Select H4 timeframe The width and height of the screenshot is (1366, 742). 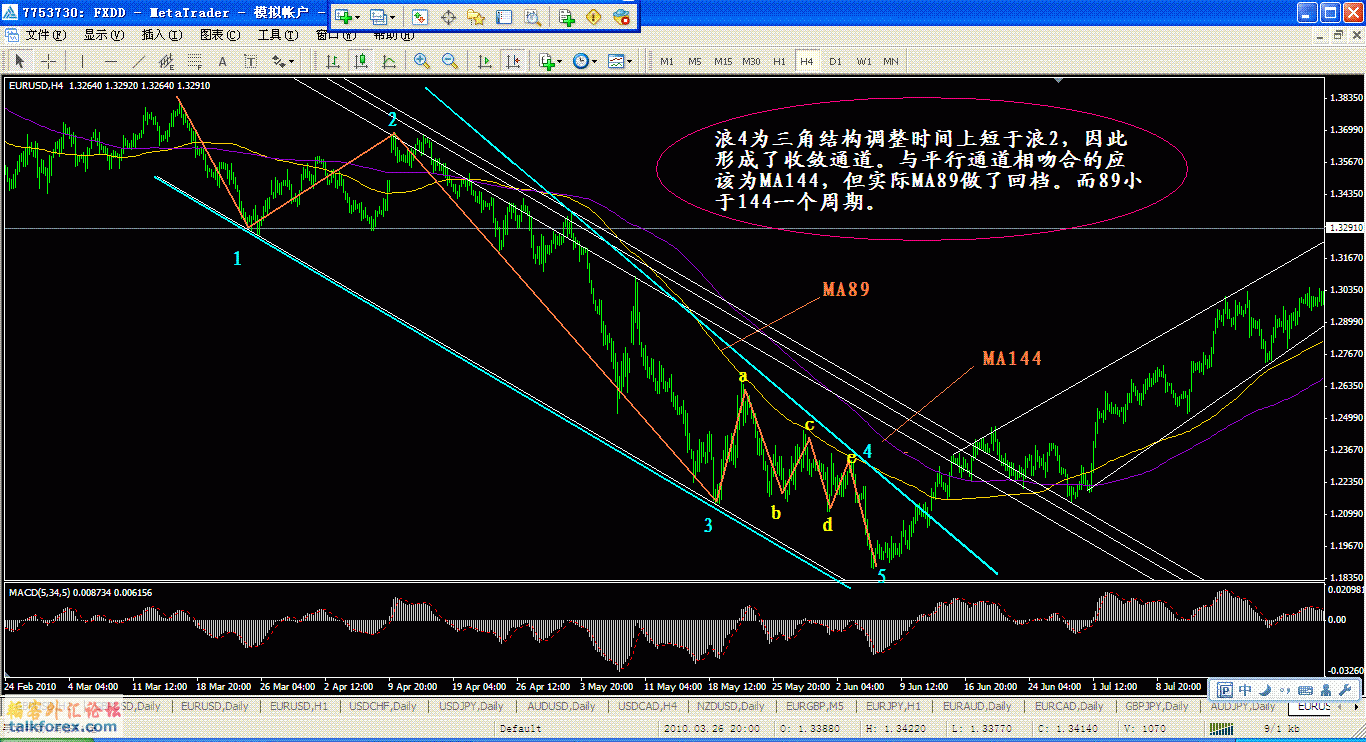[x=807, y=61]
